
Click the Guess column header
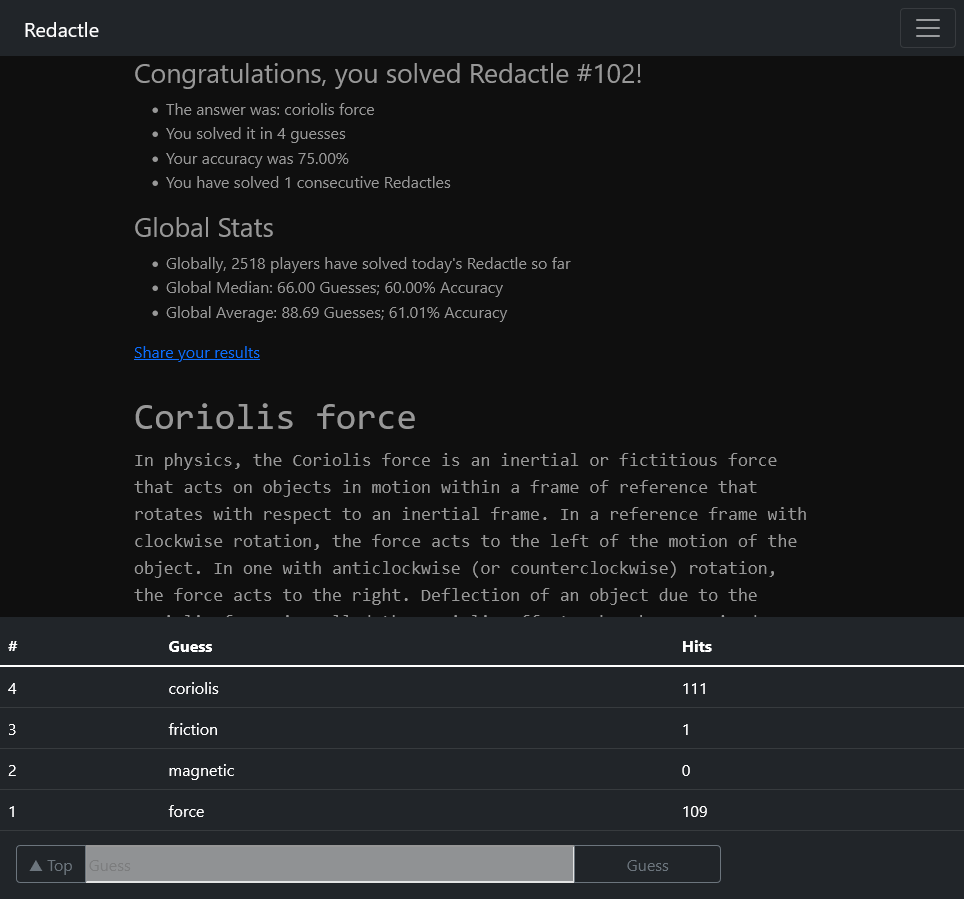[x=190, y=646]
